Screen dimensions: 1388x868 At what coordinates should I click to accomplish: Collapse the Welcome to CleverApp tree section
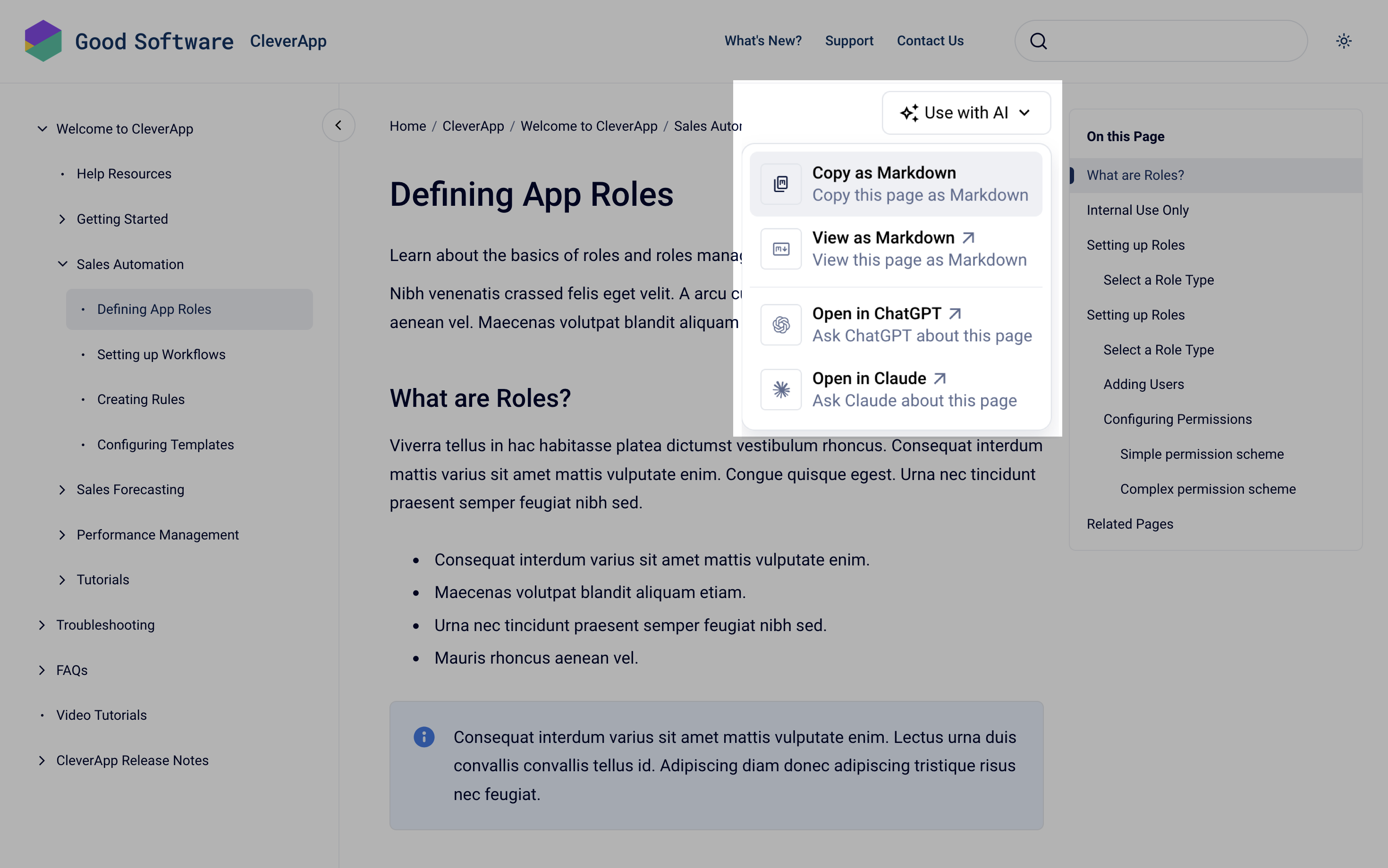(x=42, y=128)
